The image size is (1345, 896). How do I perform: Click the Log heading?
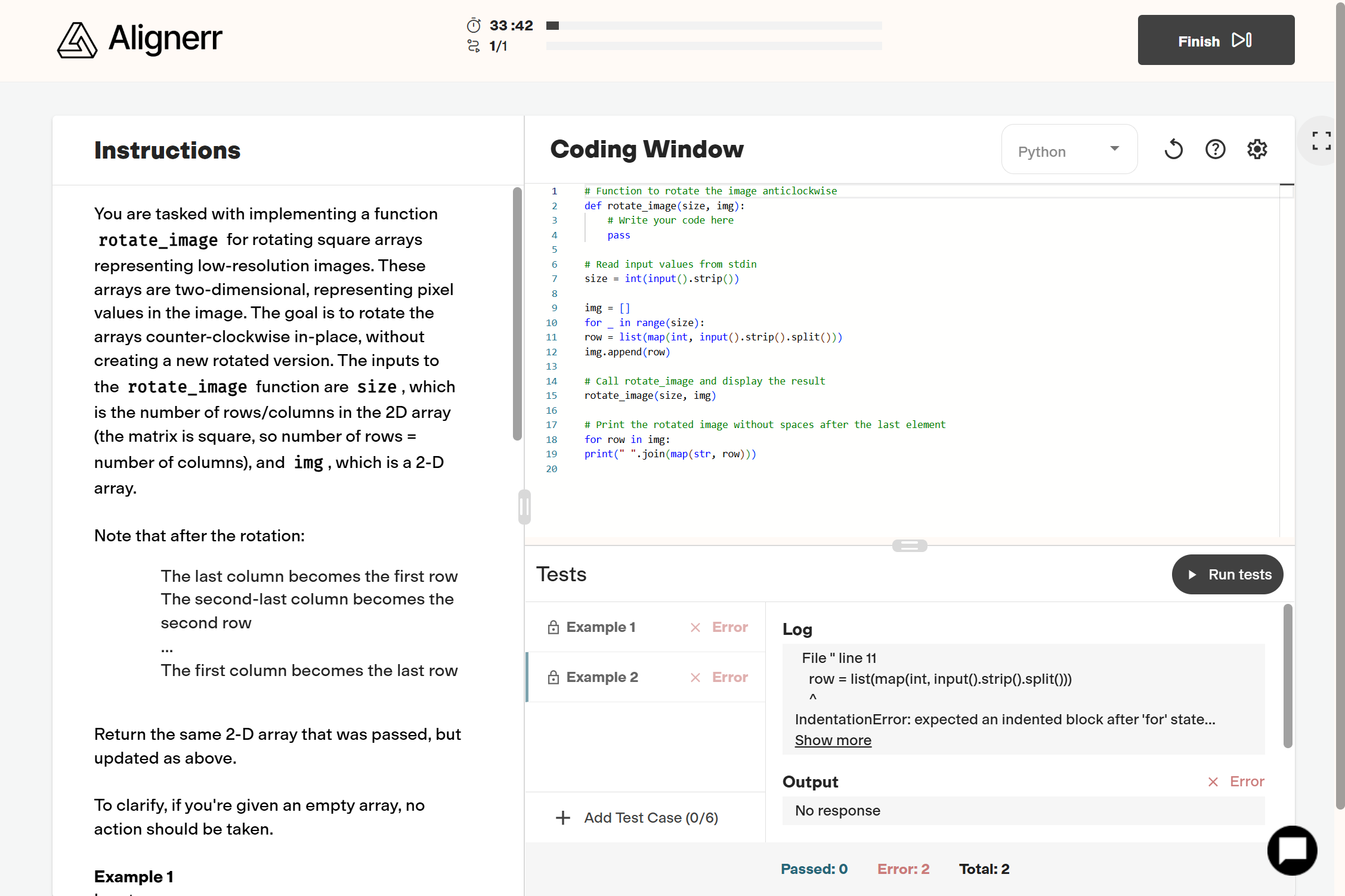pos(797,630)
